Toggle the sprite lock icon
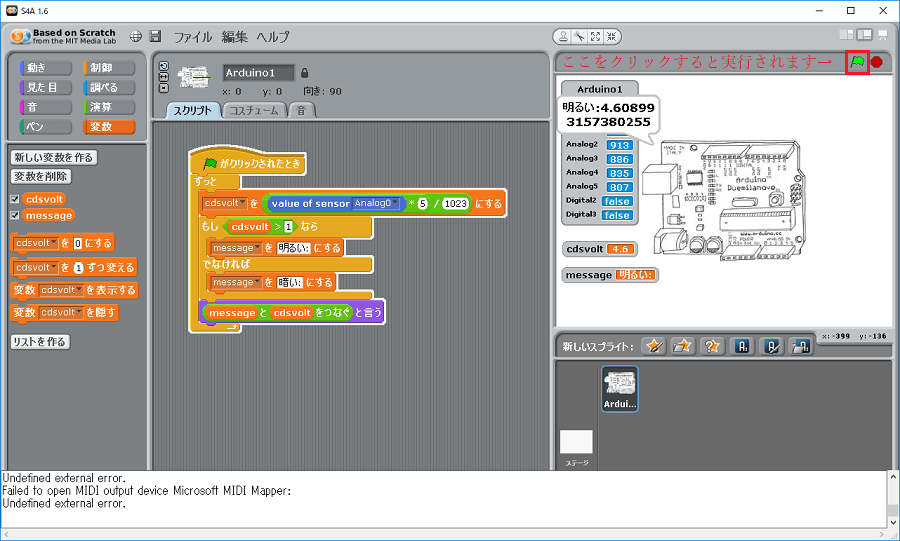 click(305, 73)
